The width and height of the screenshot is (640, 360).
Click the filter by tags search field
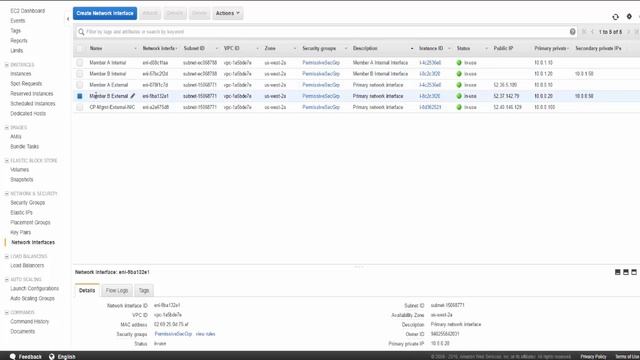click(325, 32)
